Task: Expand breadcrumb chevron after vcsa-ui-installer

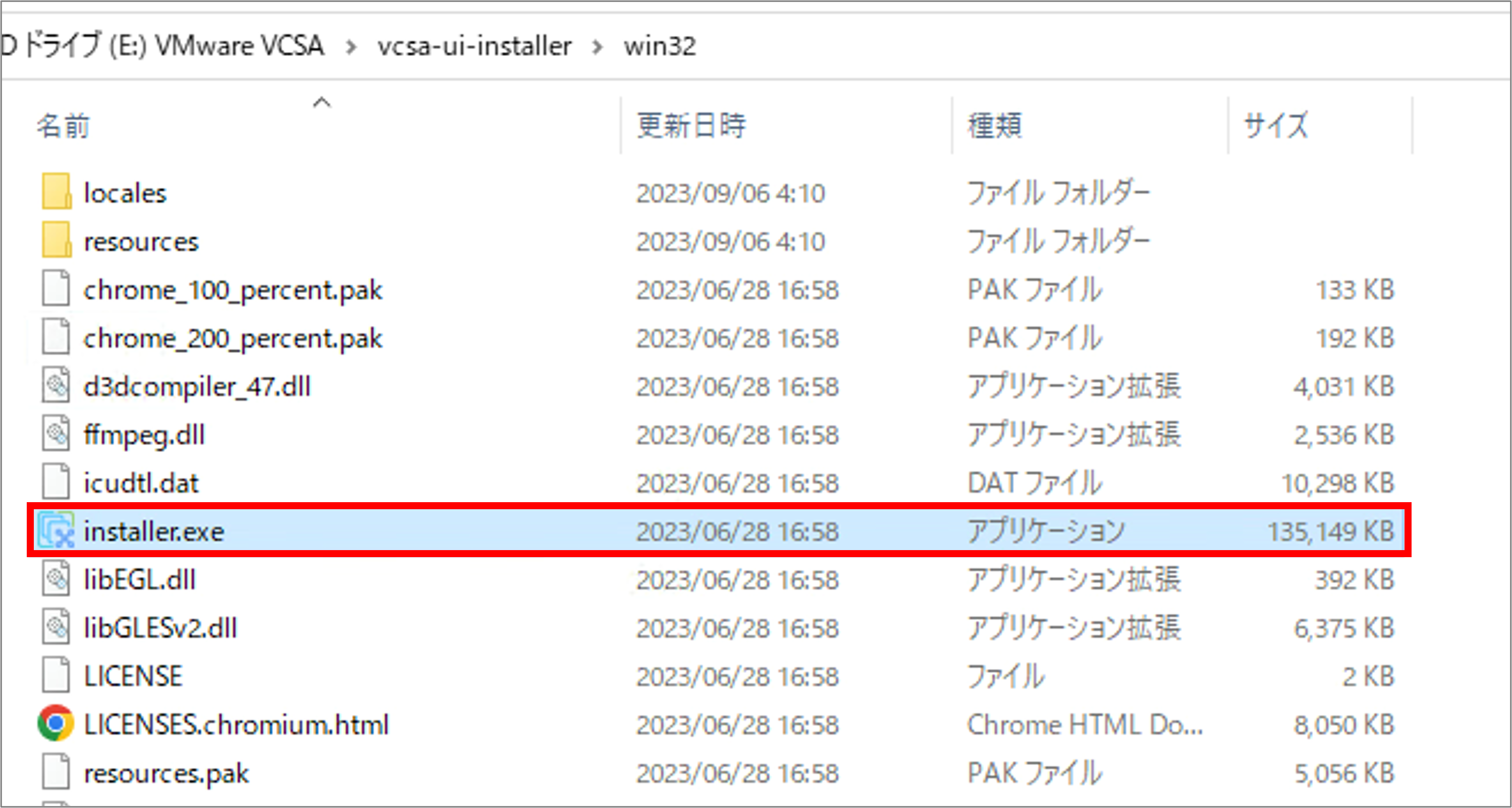Action: [x=598, y=47]
